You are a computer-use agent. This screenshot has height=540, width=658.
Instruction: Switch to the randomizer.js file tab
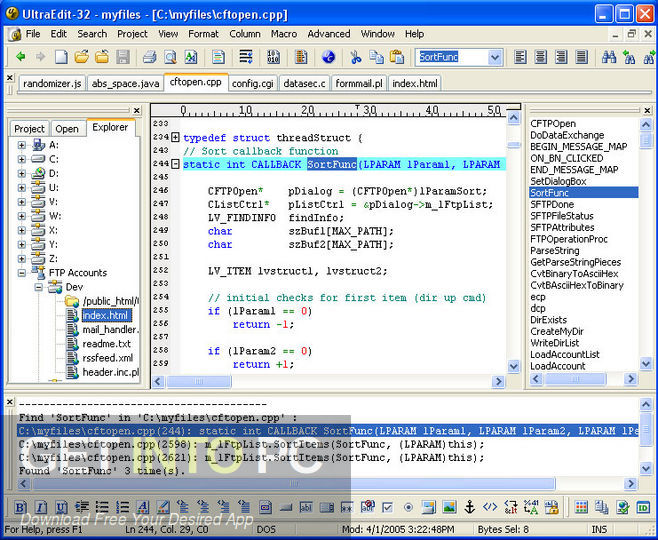coord(52,83)
